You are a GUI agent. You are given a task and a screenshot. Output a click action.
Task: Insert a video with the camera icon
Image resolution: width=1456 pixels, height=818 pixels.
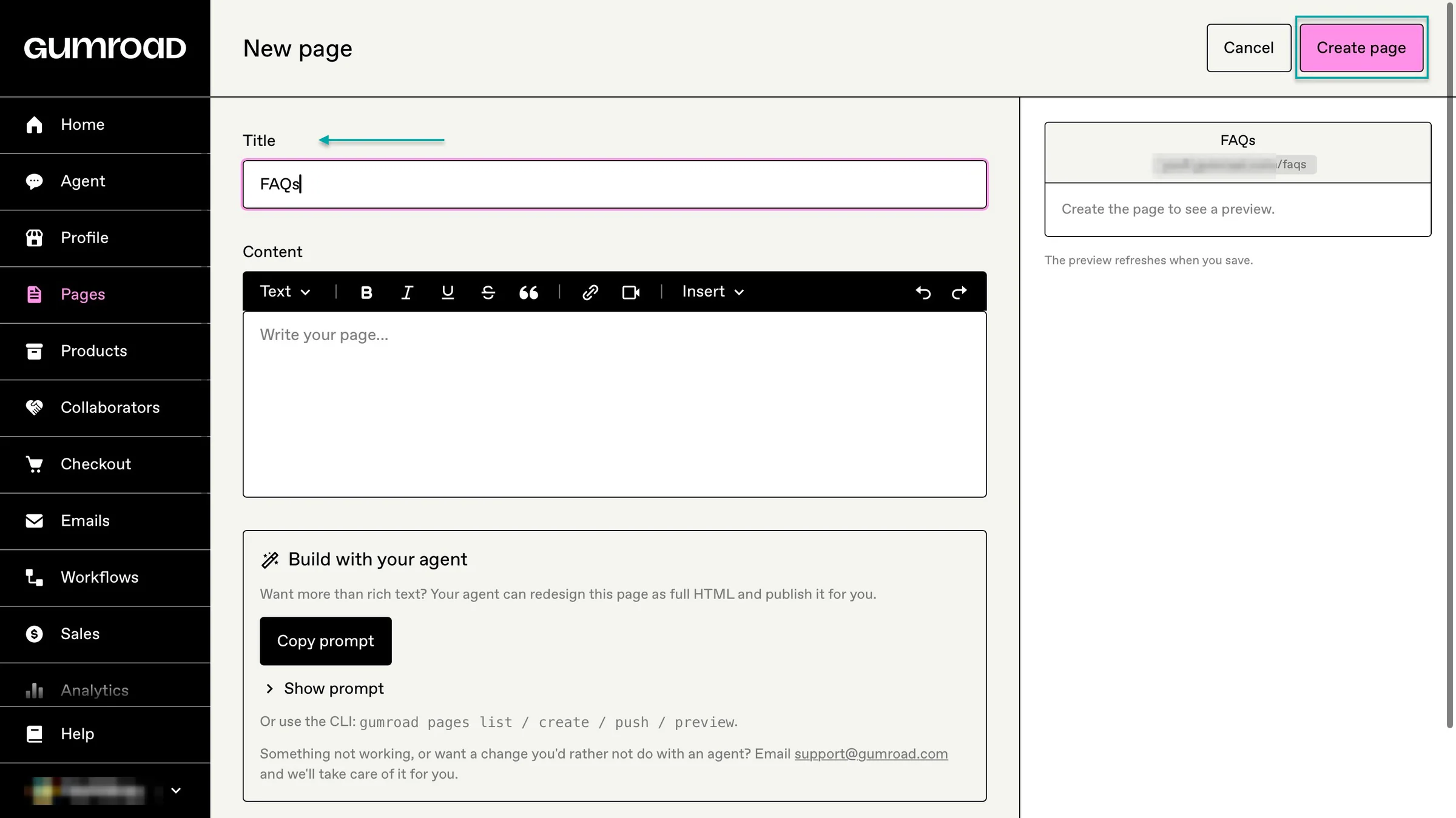[631, 292]
